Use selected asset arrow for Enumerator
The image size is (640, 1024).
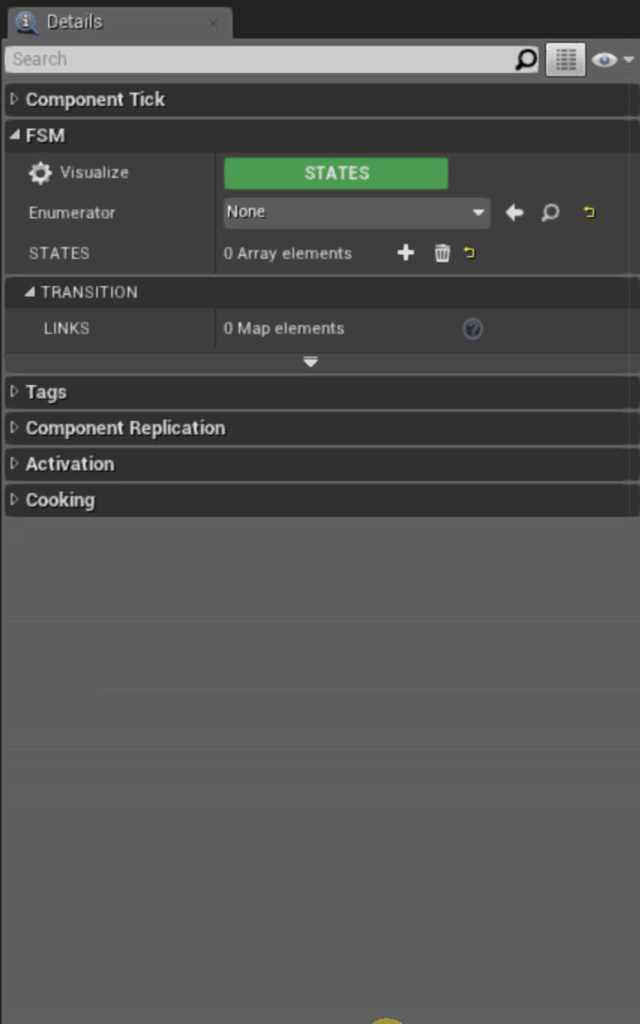pos(514,212)
